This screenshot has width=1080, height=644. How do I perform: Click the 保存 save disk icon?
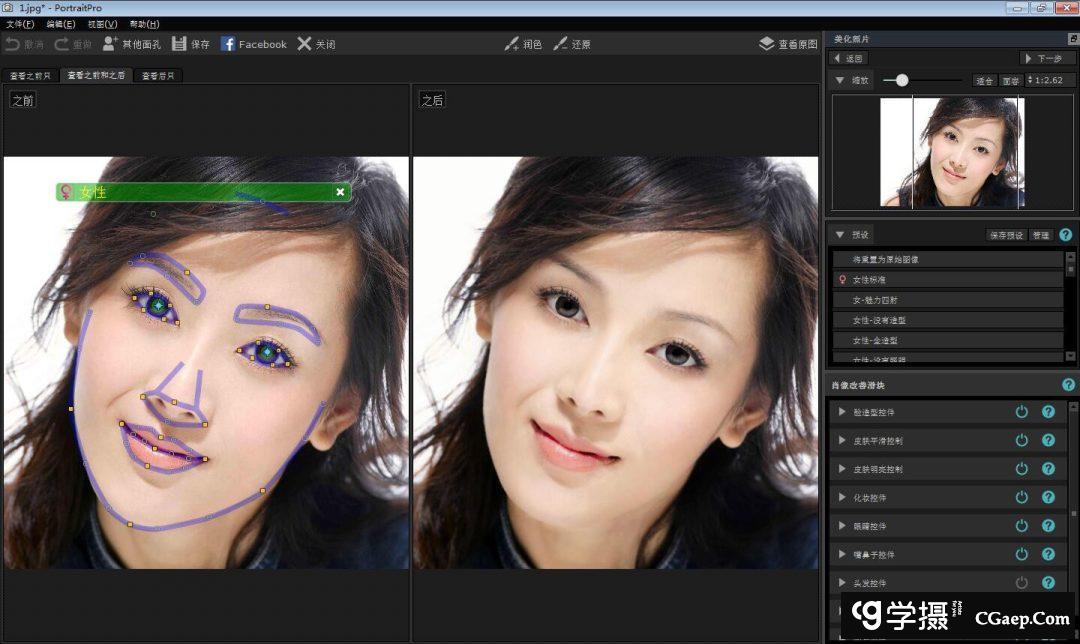point(179,44)
